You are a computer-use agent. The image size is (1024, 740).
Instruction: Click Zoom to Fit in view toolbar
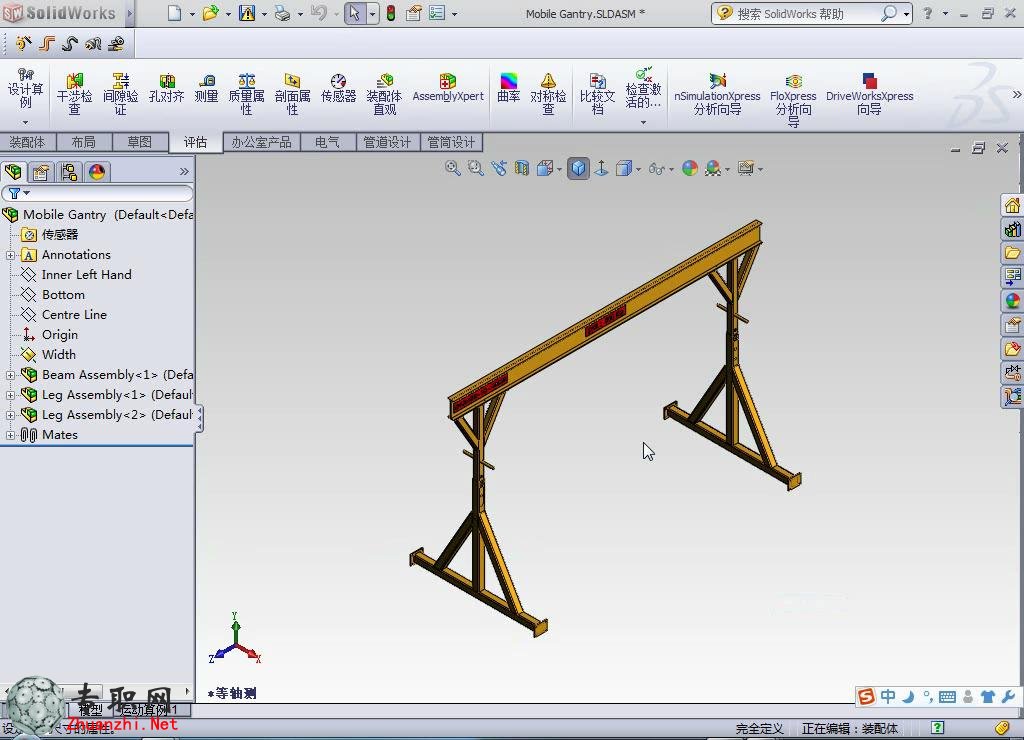[452, 168]
